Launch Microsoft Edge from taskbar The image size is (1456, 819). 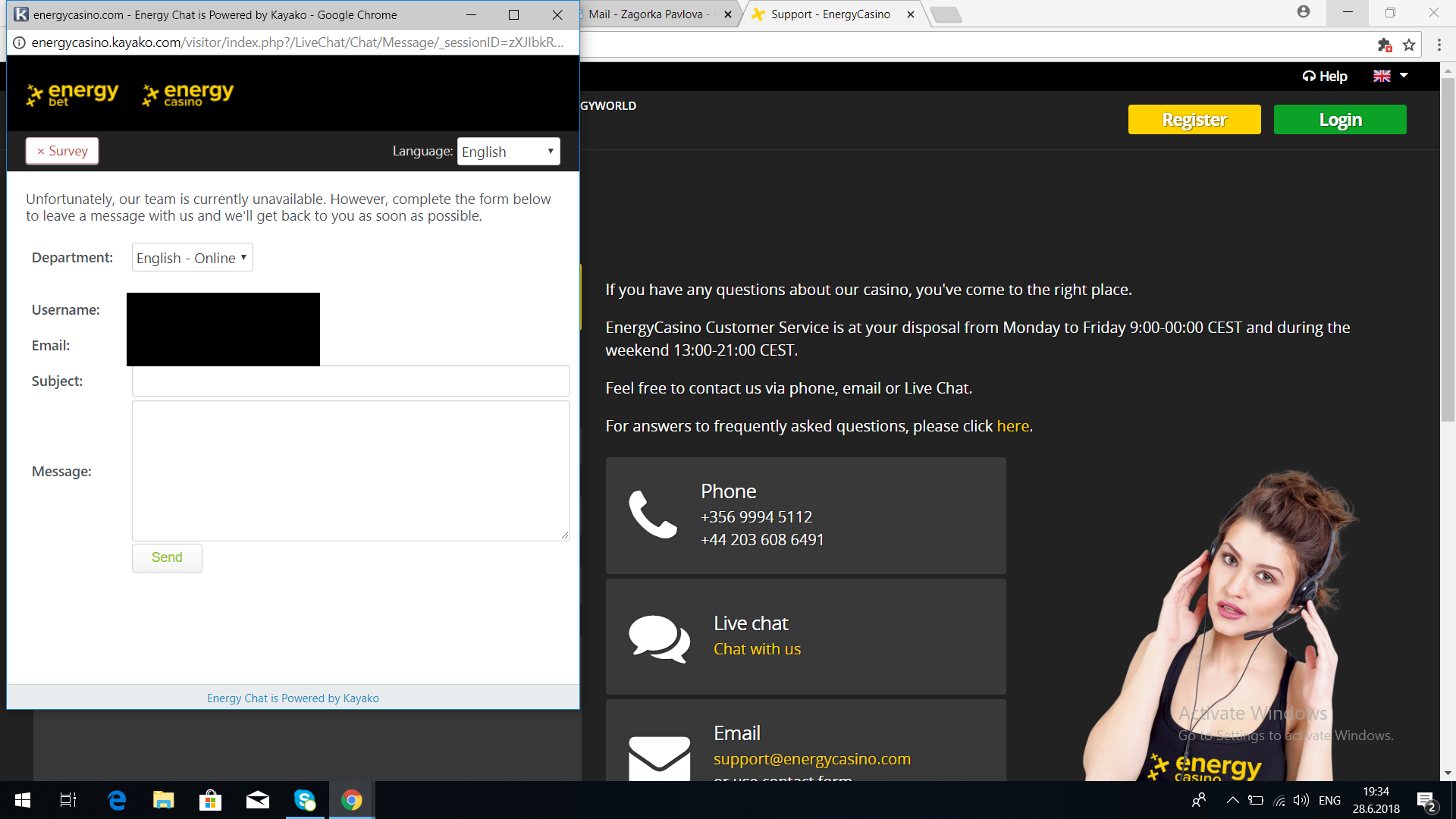coord(117,800)
